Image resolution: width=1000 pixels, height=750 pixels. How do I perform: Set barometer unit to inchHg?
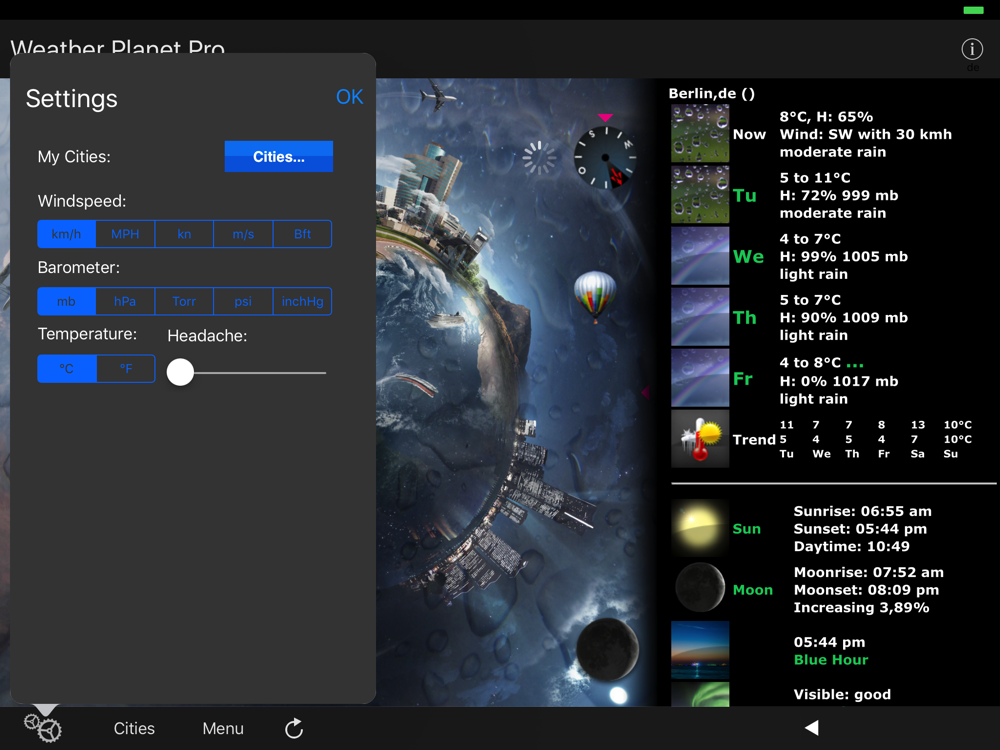coord(302,302)
